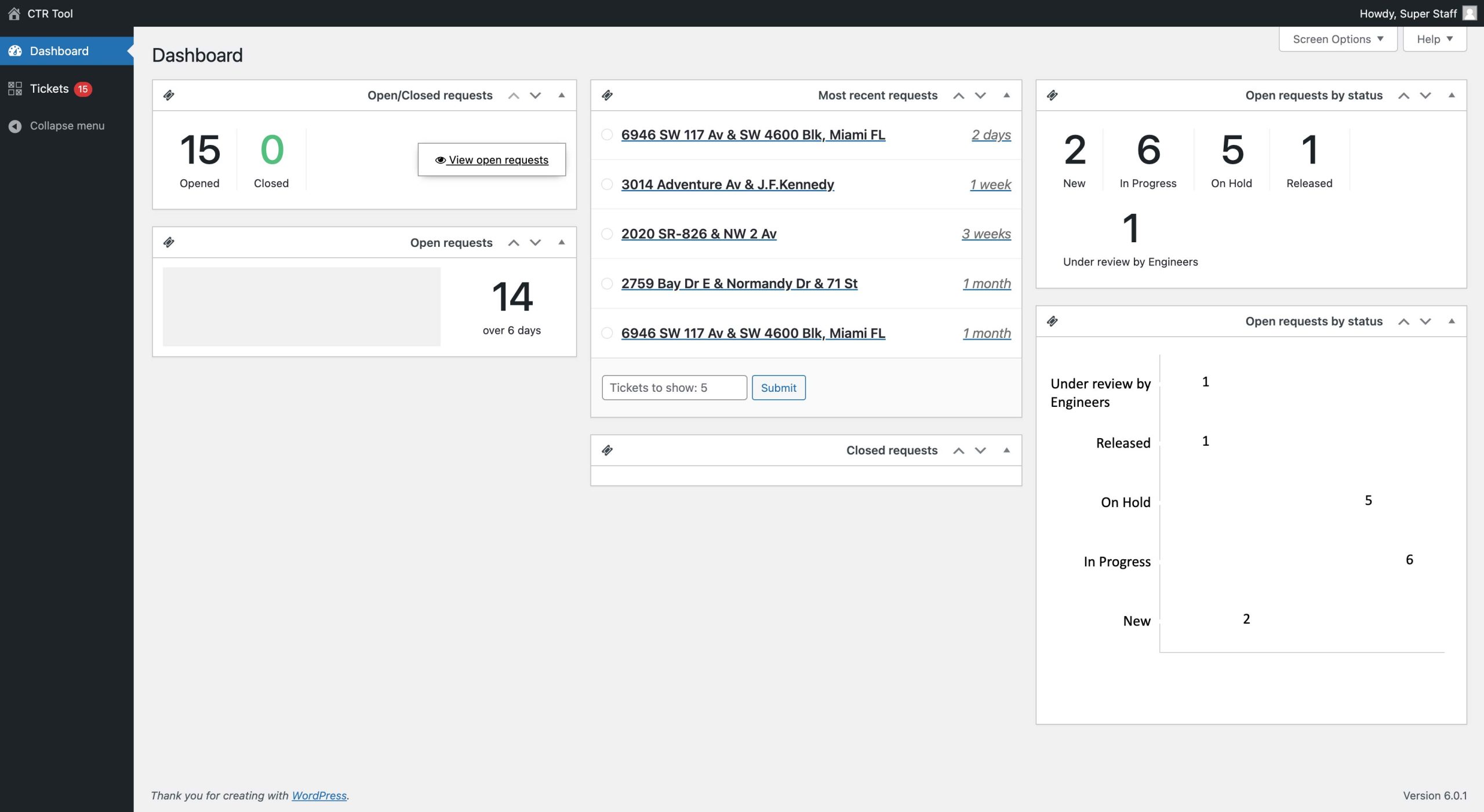
Task: Collapse lower Open requests by status chart panel
Action: click(1452, 321)
